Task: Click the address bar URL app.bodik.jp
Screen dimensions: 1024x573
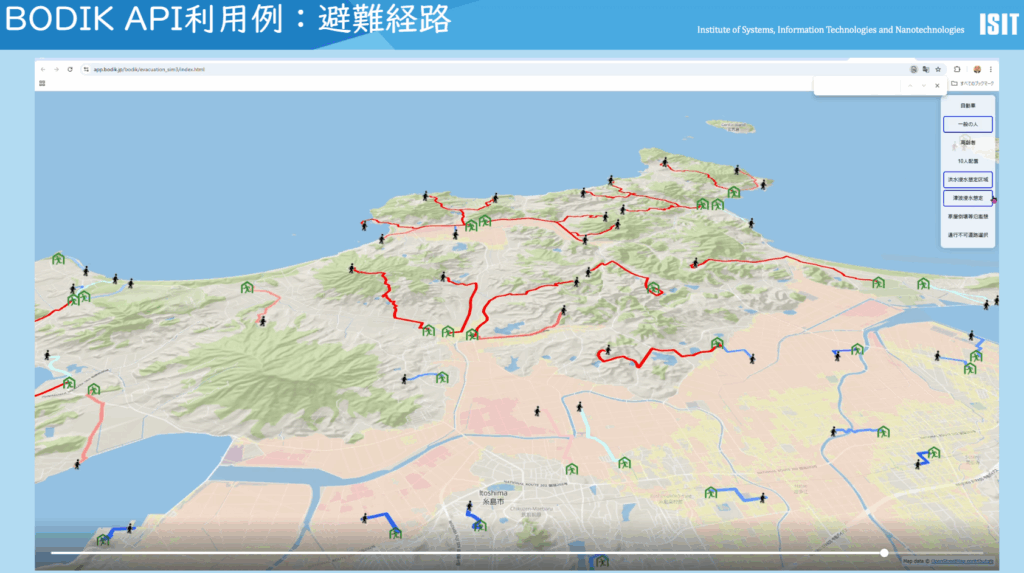Action: coord(149,69)
